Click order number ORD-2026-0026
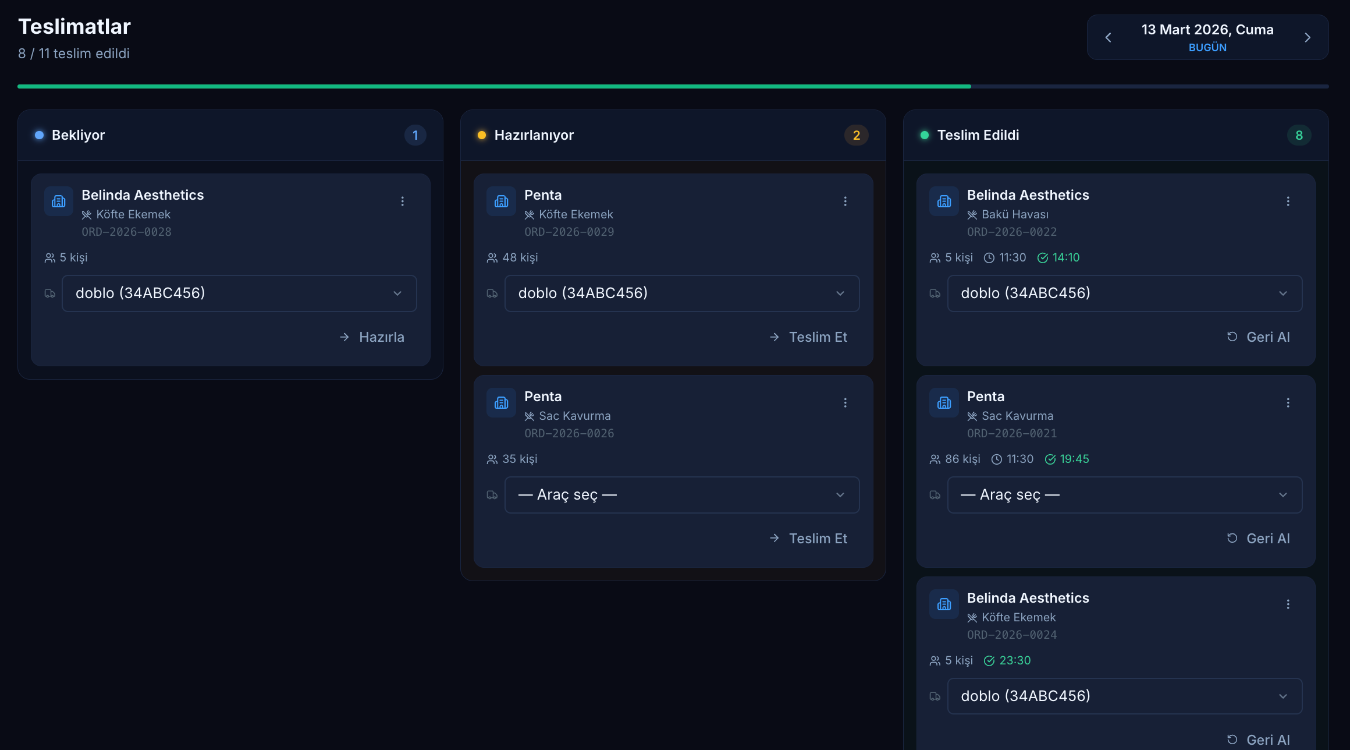The width and height of the screenshot is (1350, 750). 569,434
